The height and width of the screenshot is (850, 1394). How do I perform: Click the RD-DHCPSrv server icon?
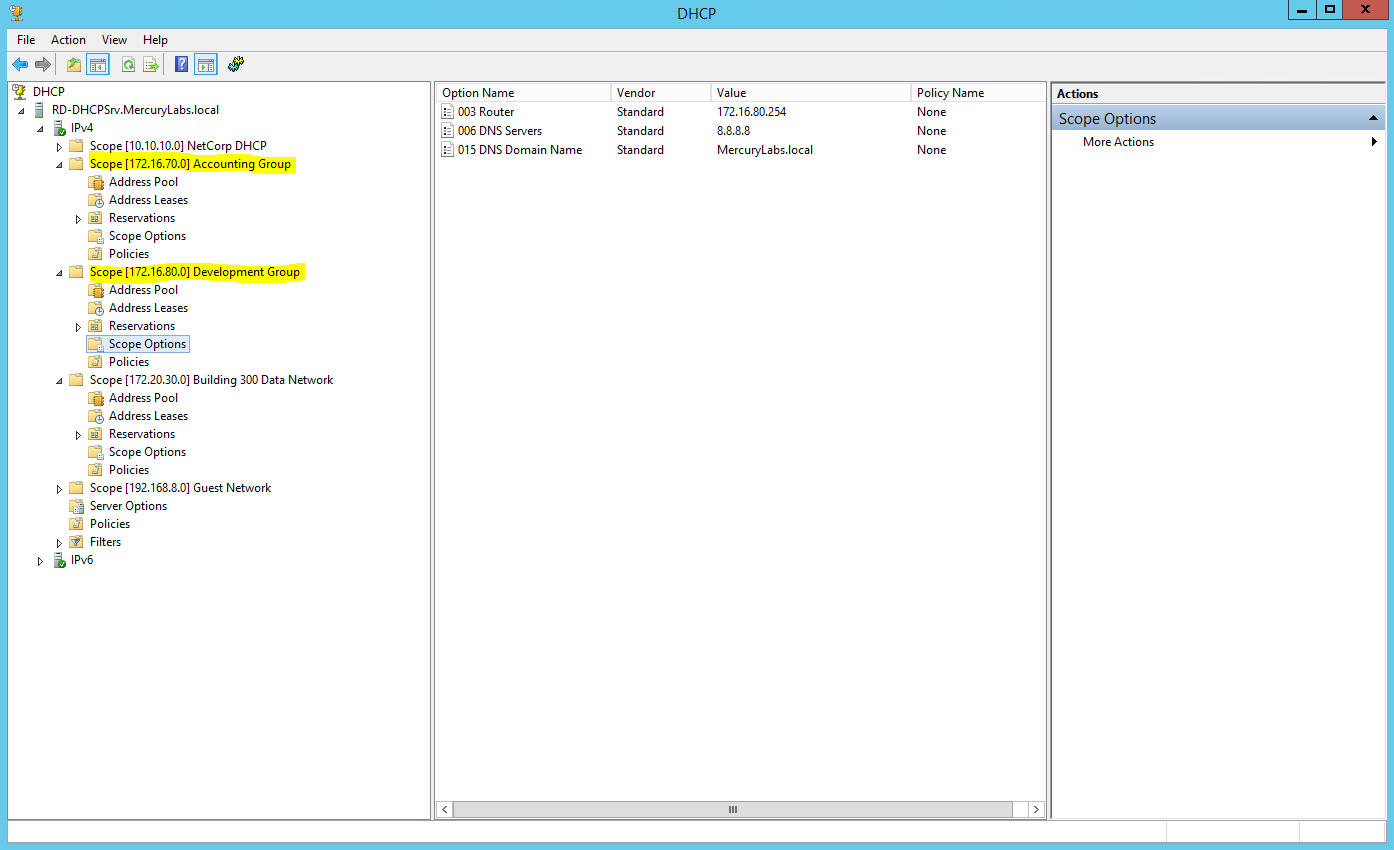tap(41, 110)
